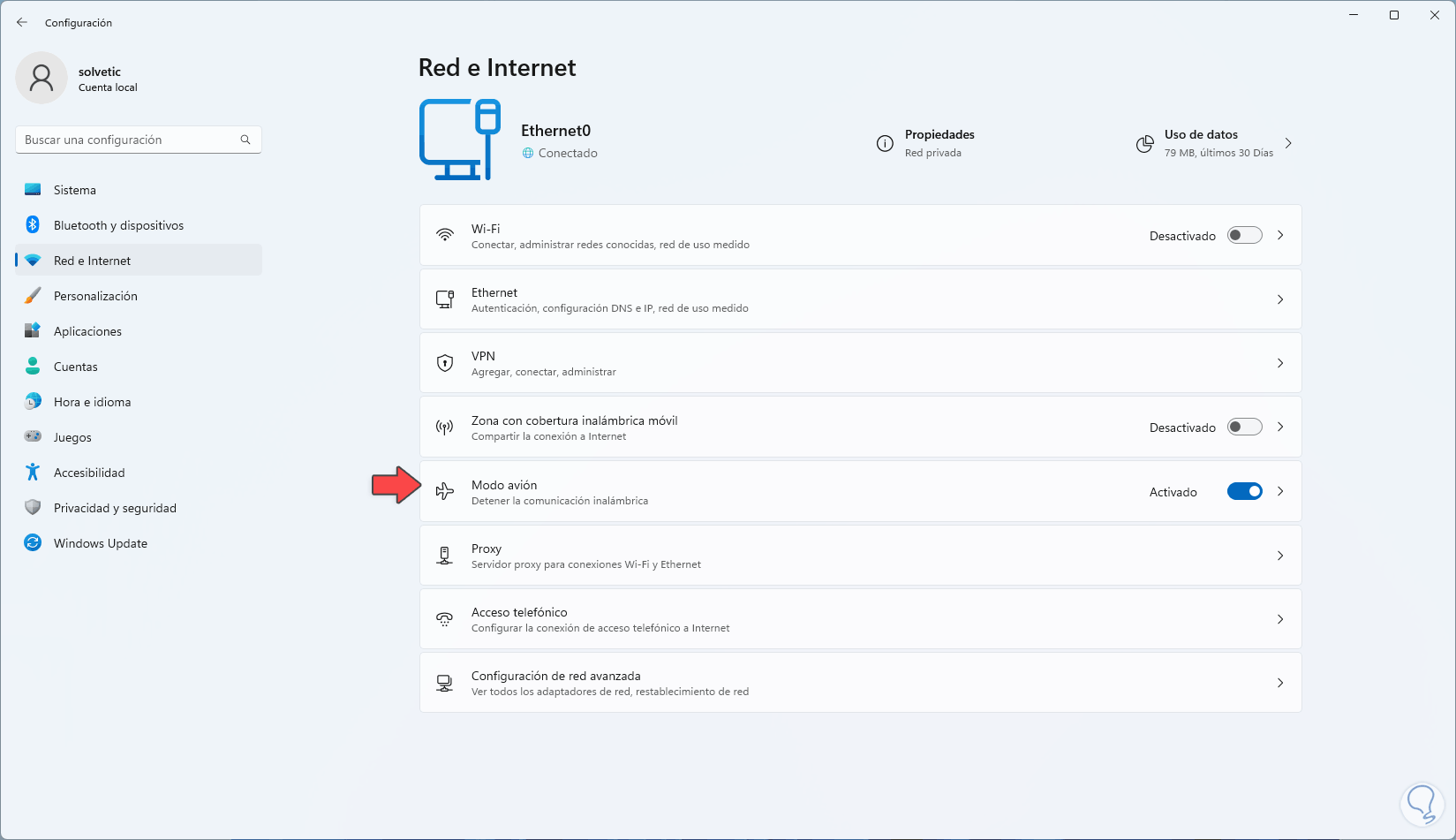1456x840 pixels.
Task: Expand the Ethernet settings chevron
Action: pyautogui.click(x=1280, y=299)
